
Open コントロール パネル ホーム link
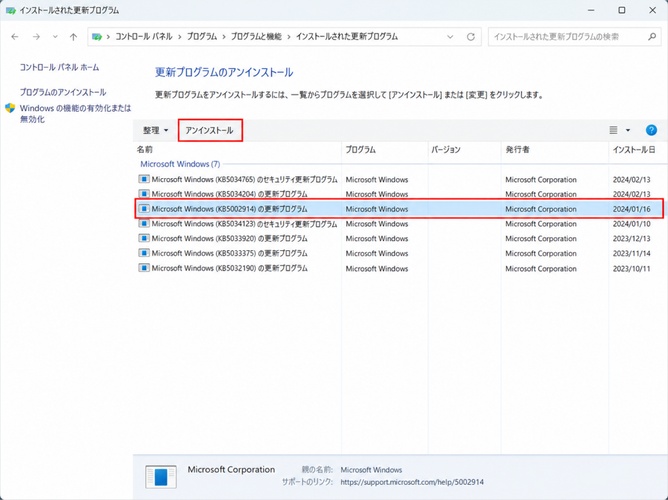[x=59, y=67]
